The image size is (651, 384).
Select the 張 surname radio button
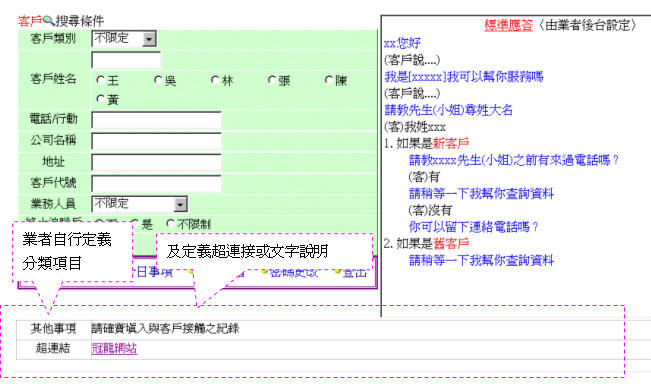[272, 79]
